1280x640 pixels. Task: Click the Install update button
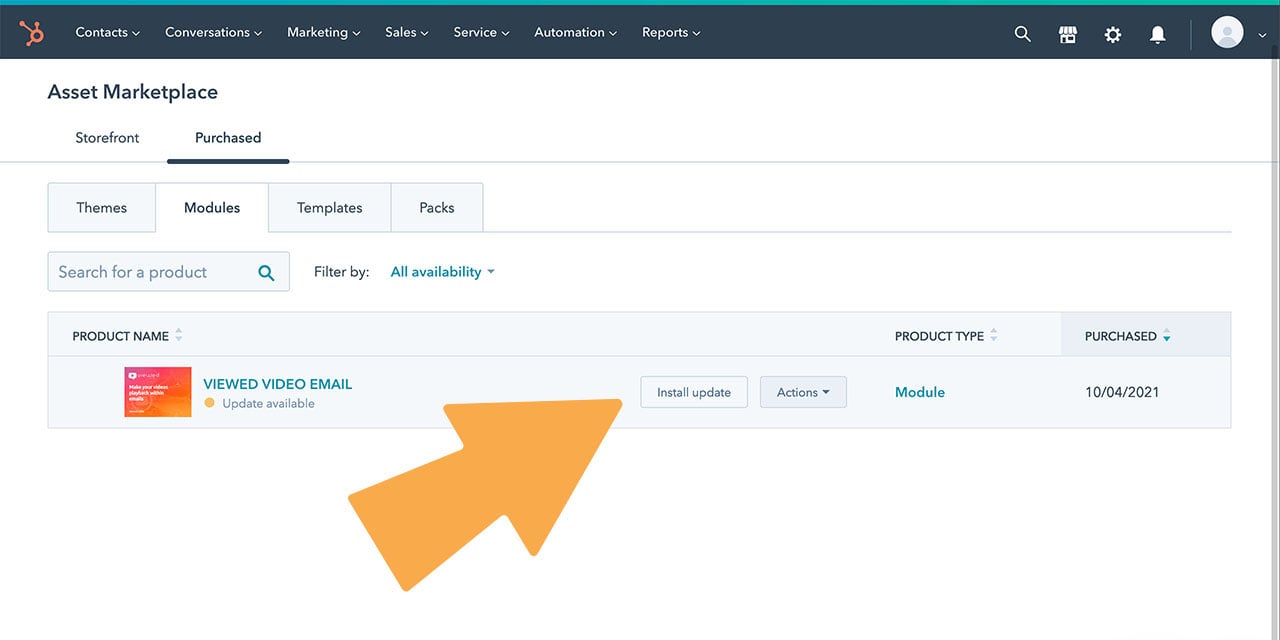click(x=694, y=392)
